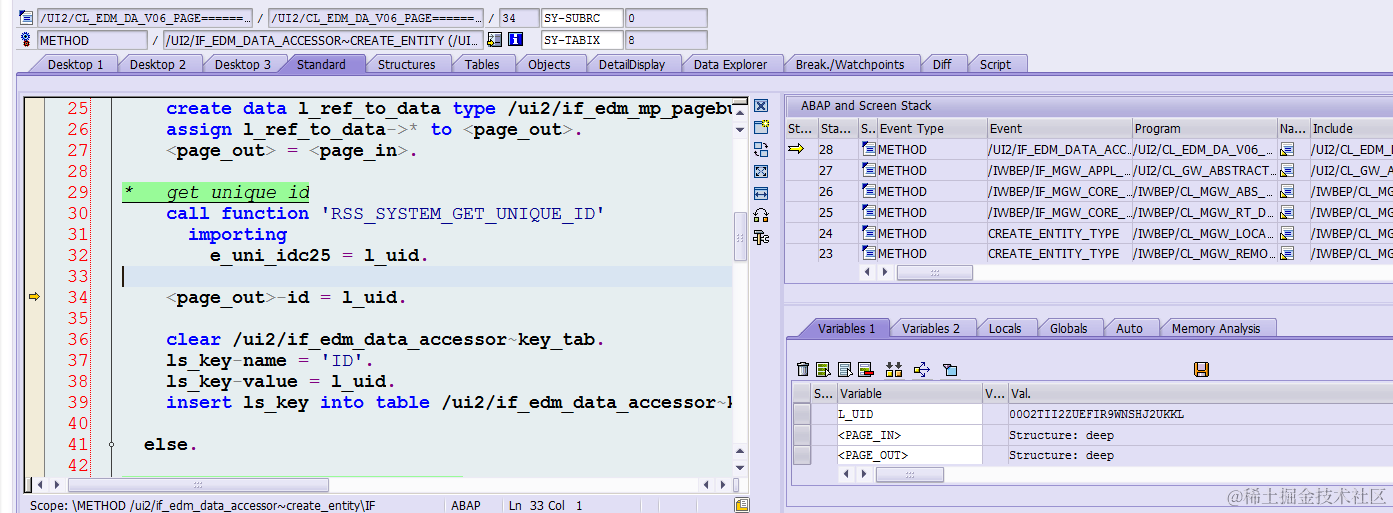Click the L_UID variable name cell
This screenshot has height=513, width=1393.
909,414
